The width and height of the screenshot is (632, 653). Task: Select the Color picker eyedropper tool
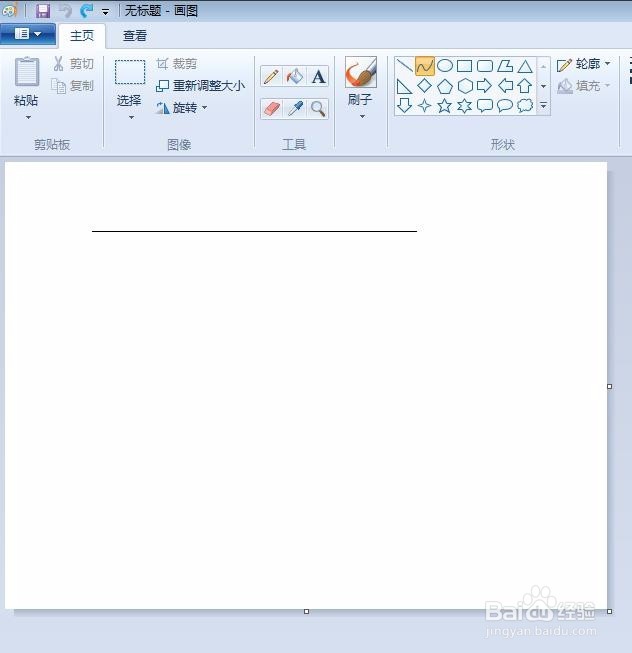point(295,109)
